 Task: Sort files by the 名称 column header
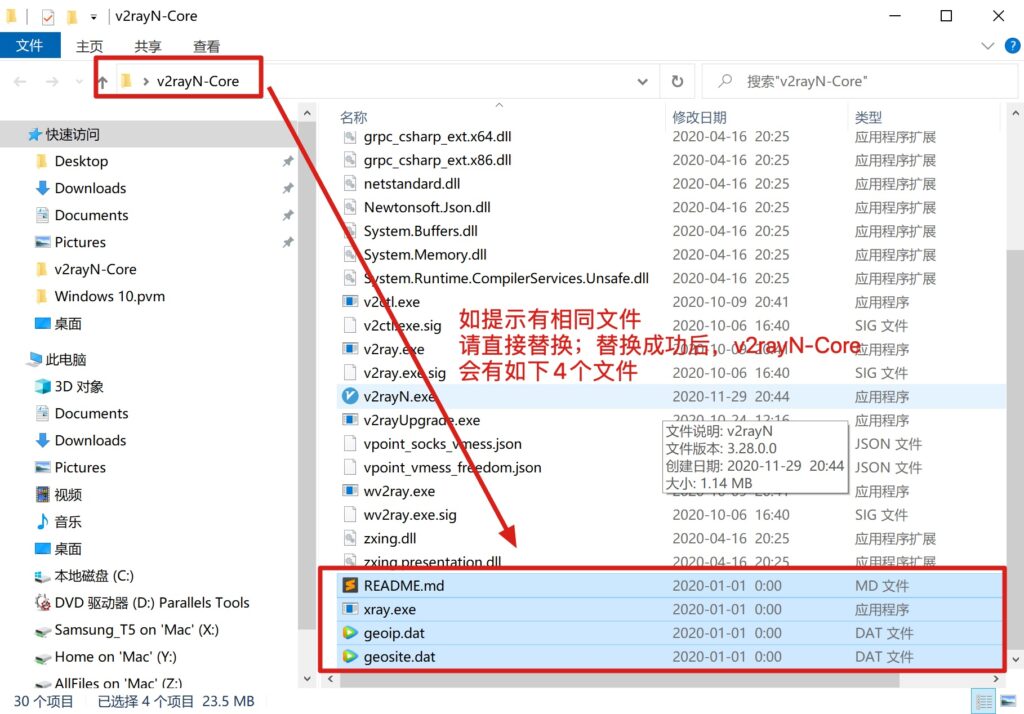[x=353, y=117]
